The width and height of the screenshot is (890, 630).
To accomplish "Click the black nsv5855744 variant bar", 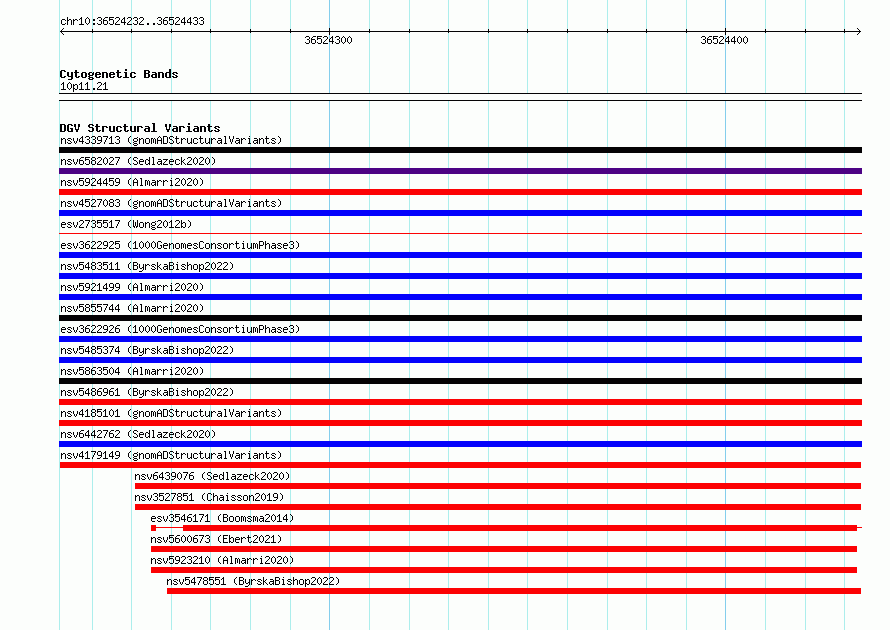I will tap(460, 318).
